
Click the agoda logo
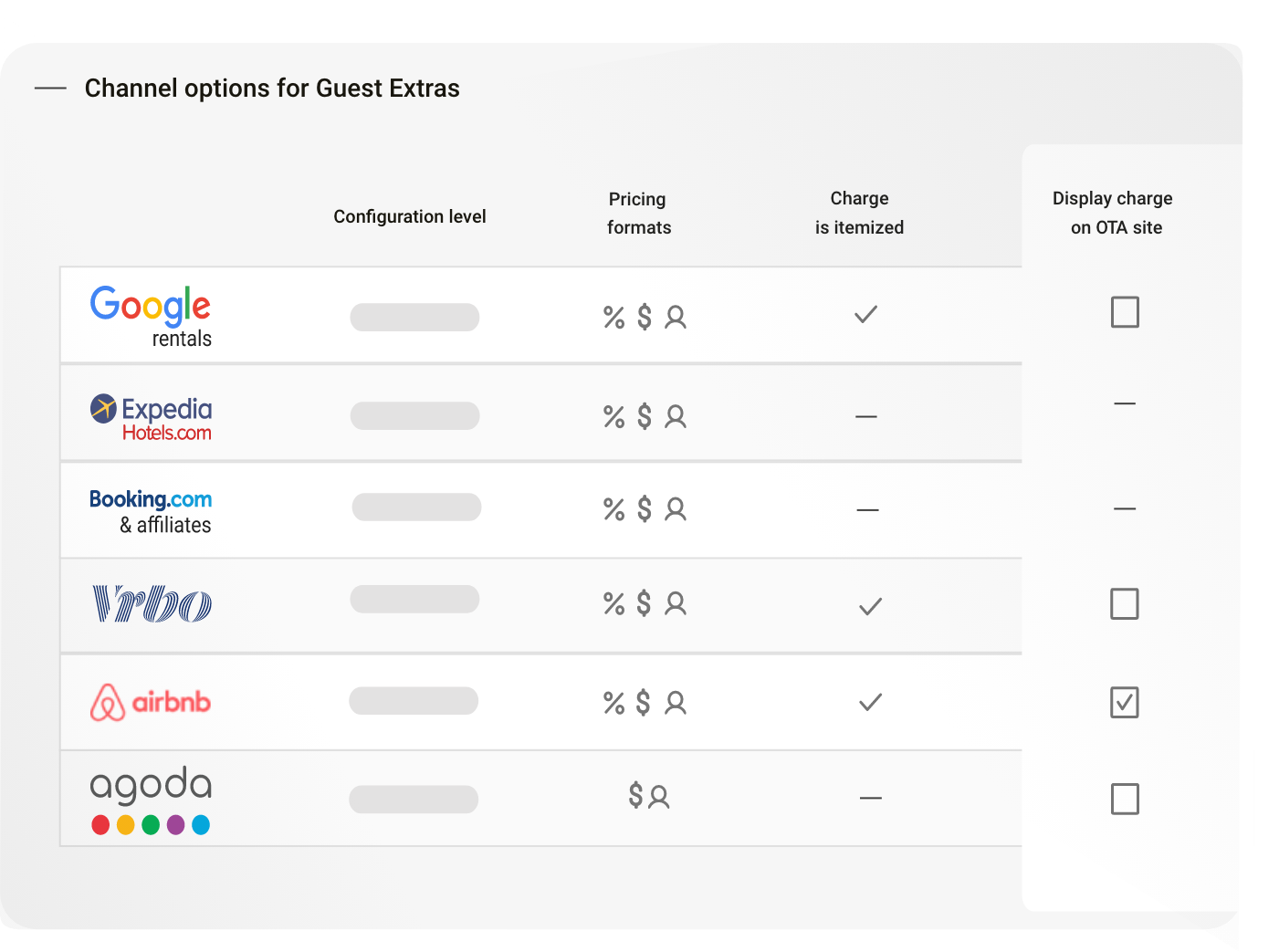coord(151,800)
